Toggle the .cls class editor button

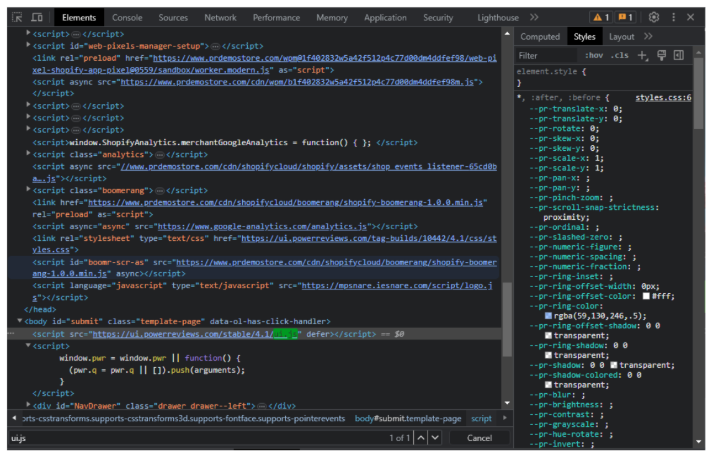point(619,55)
